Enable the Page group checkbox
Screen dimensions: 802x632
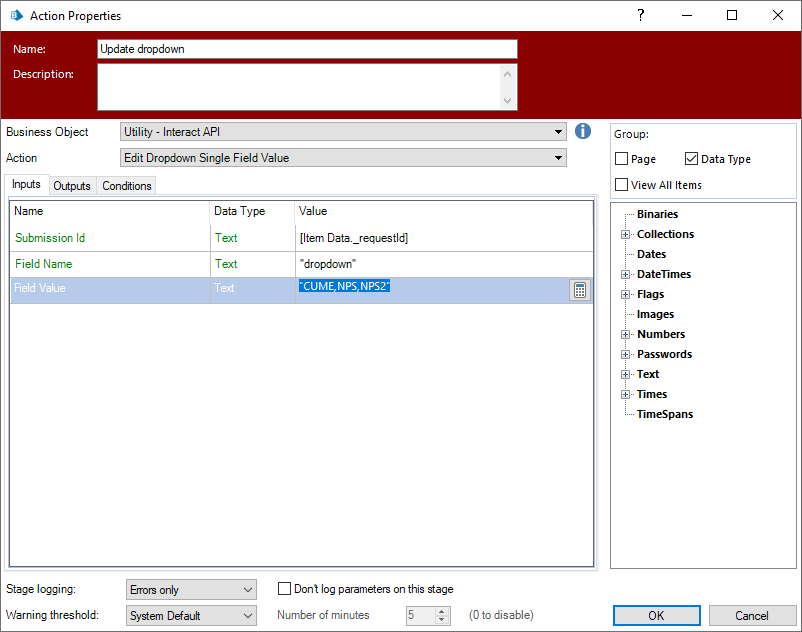tap(621, 159)
